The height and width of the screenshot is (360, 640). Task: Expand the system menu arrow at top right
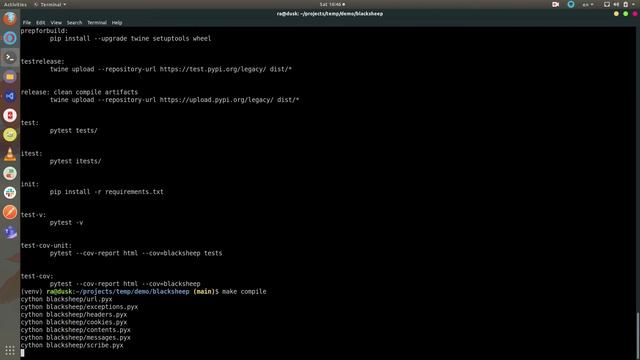coord(634,4)
